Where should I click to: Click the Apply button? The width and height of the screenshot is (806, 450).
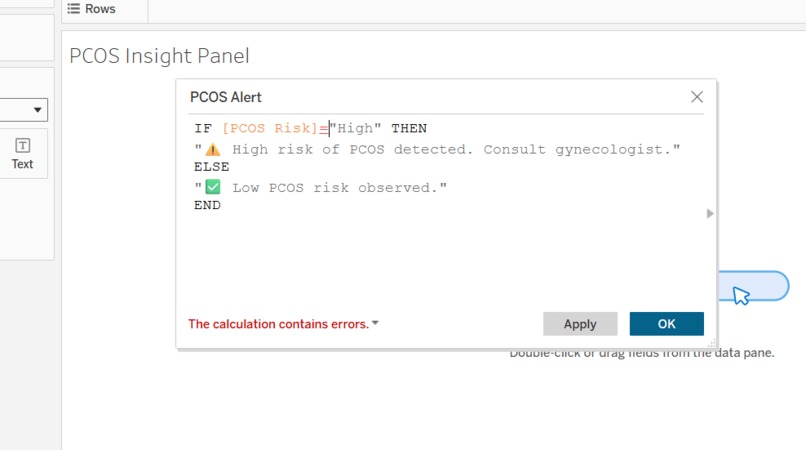[580, 324]
